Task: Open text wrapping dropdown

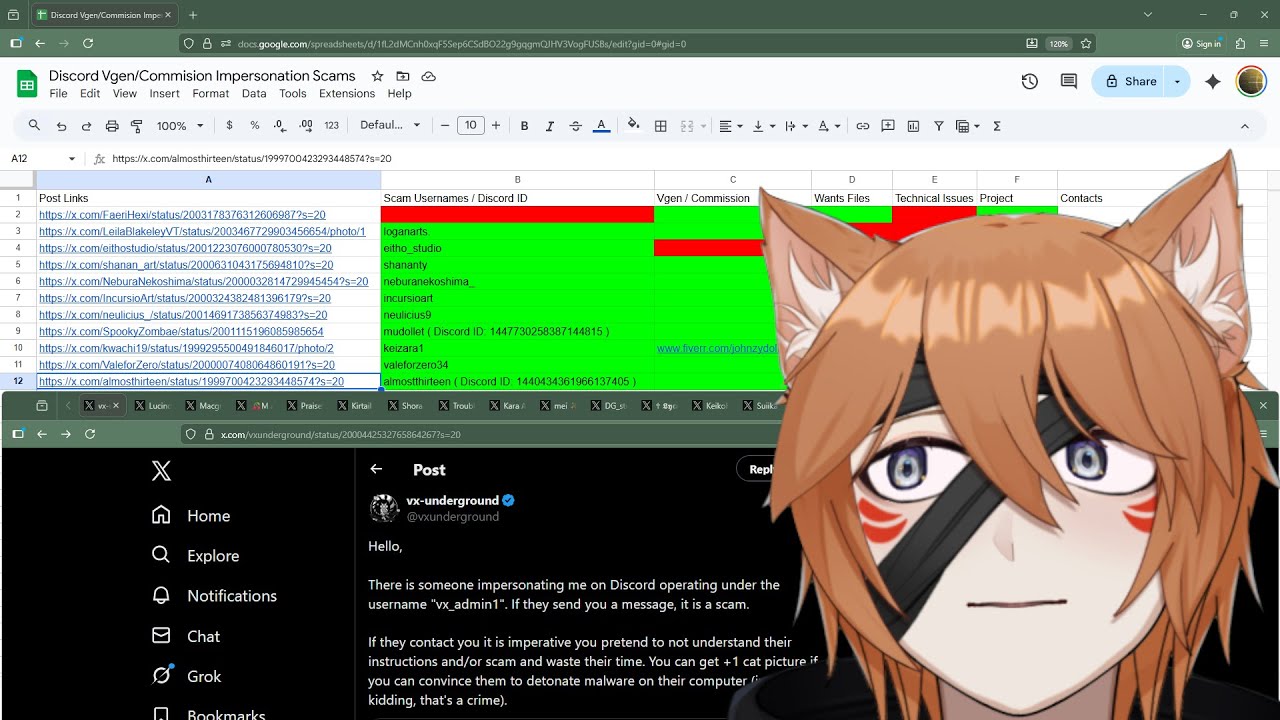Action: [796, 126]
